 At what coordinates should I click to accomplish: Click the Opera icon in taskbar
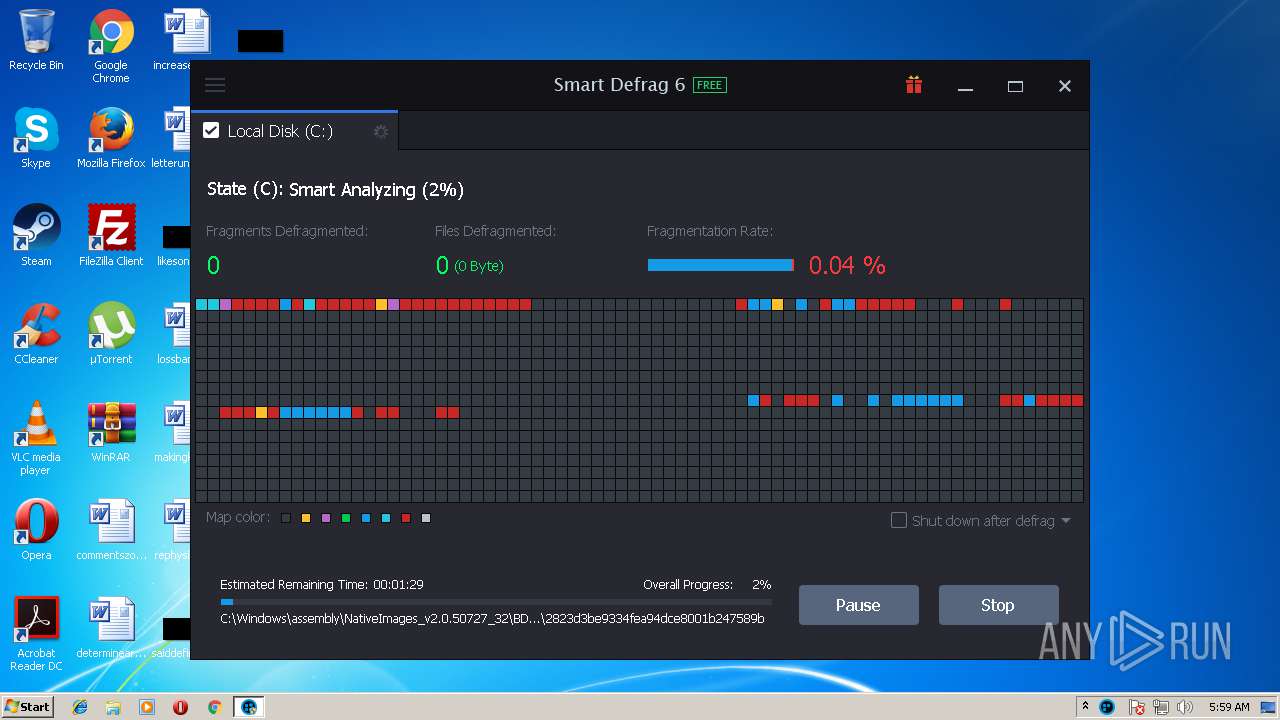point(180,707)
